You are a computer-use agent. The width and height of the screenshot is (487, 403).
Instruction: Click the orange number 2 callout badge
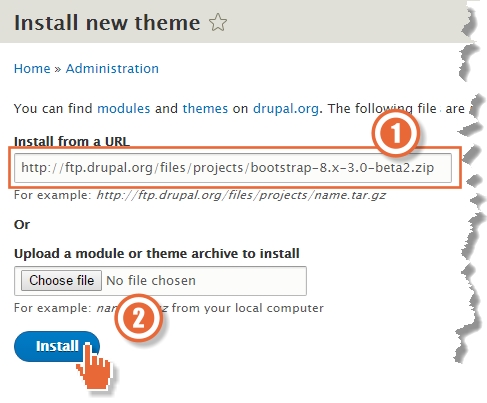(138, 318)
